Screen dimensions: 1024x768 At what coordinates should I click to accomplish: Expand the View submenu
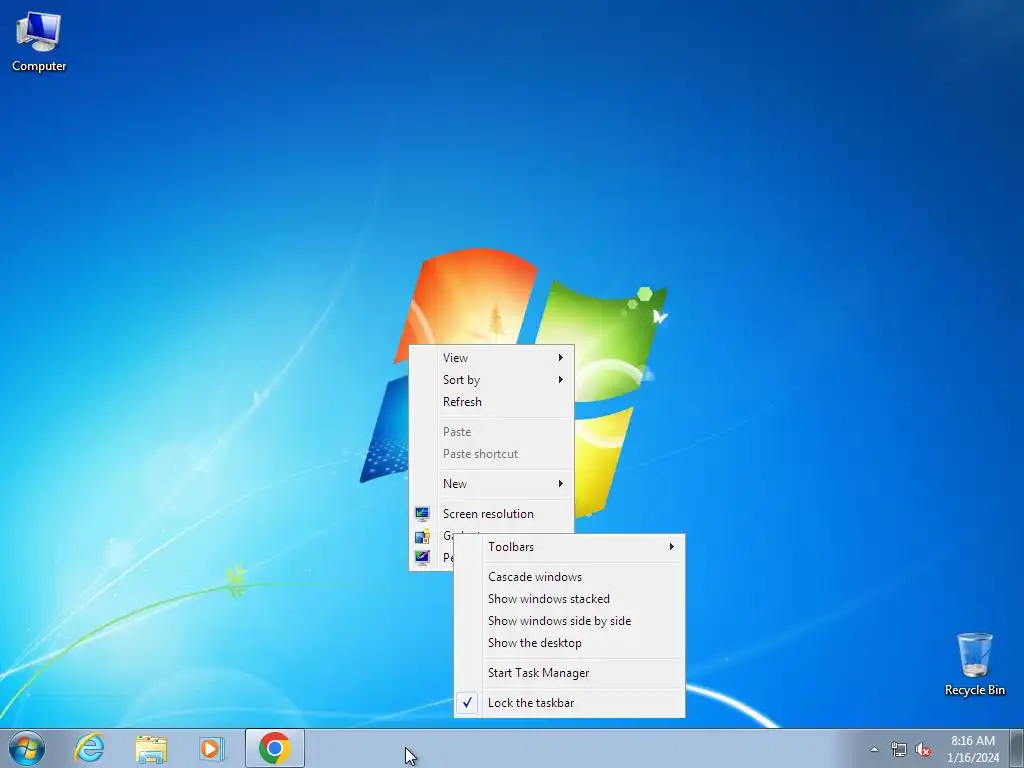pos(491,358)
